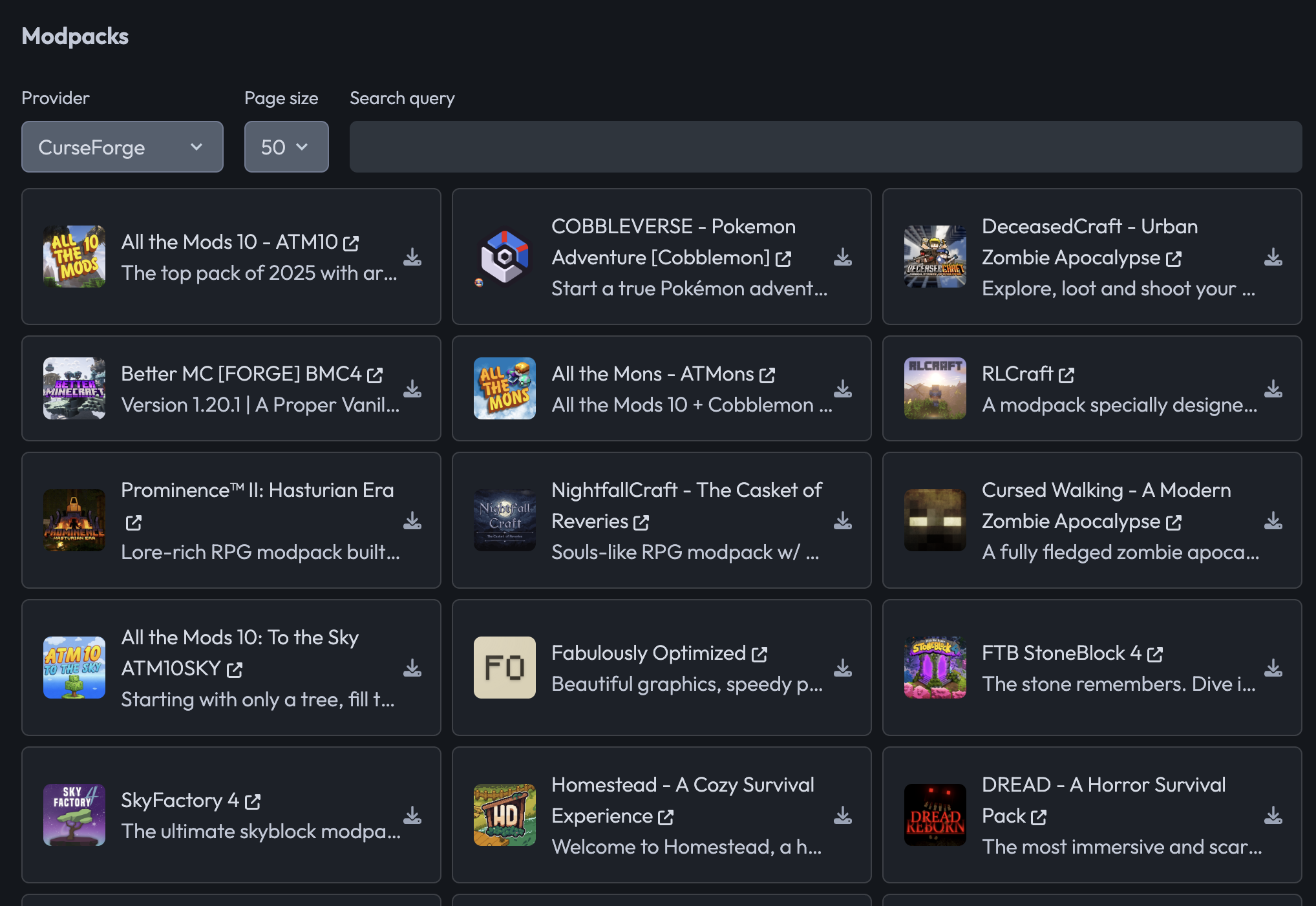1316x906 pixels.
Task: Select the All the Mods 10: To the Sky card
Action: pyautogui.click(x=231, y=668)
